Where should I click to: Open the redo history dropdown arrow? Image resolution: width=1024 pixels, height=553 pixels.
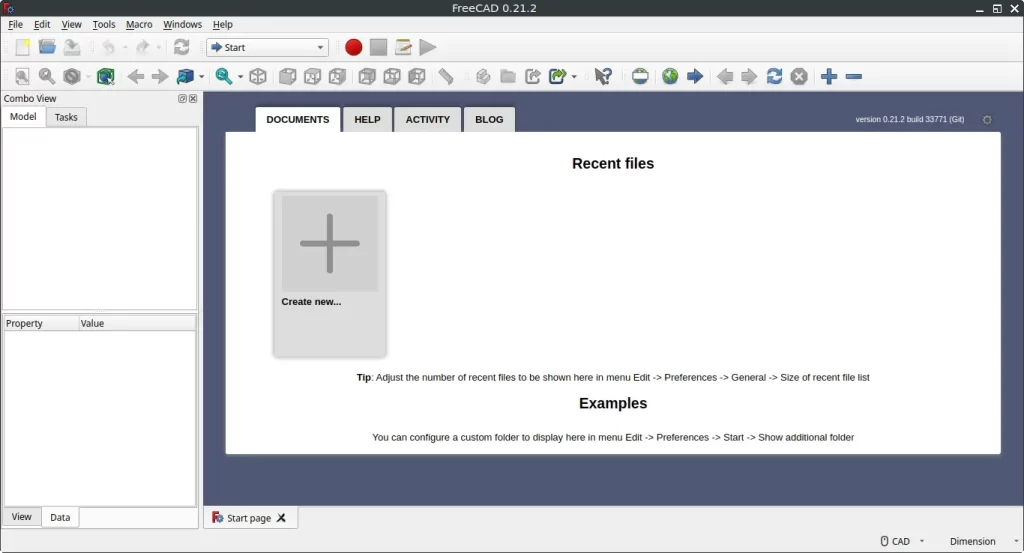[159, 47]
